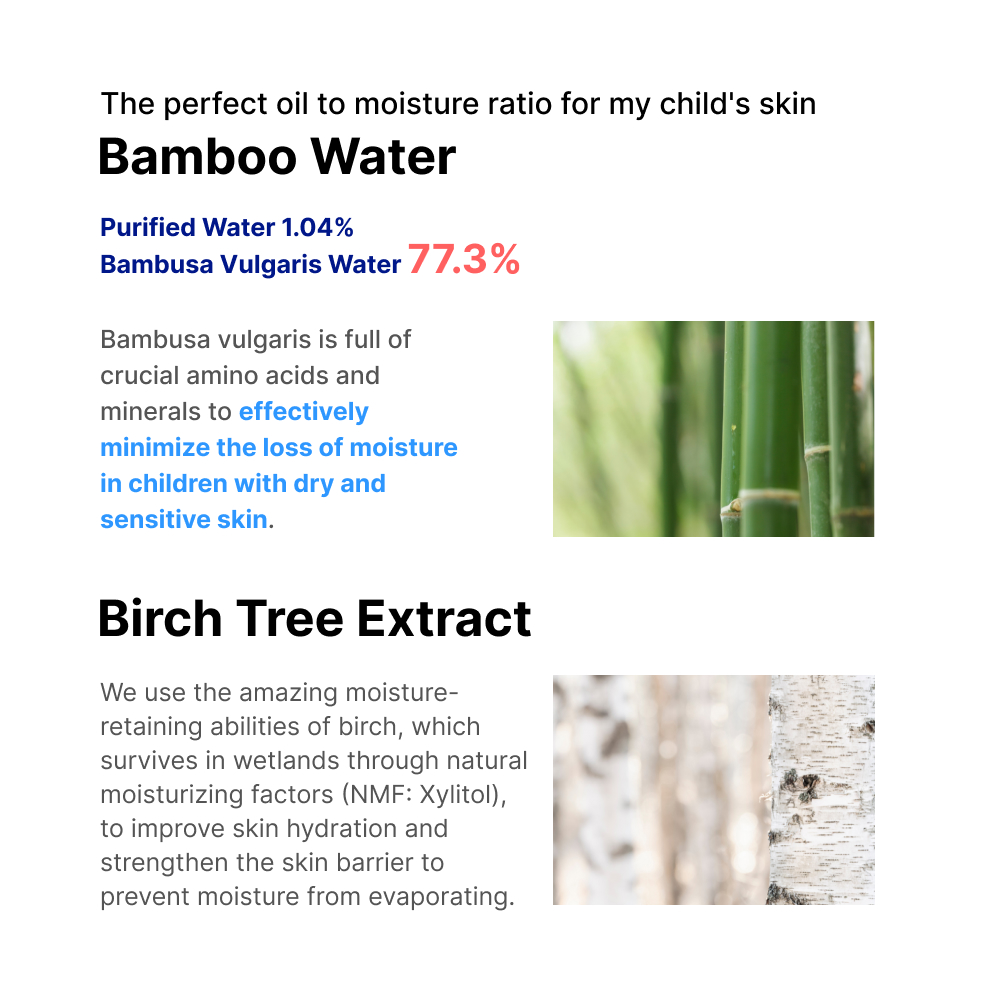This screenshot has width=1000, height=1000.
Task: Click the "Birch Tree Extract" heading
Action: point(314,619)
